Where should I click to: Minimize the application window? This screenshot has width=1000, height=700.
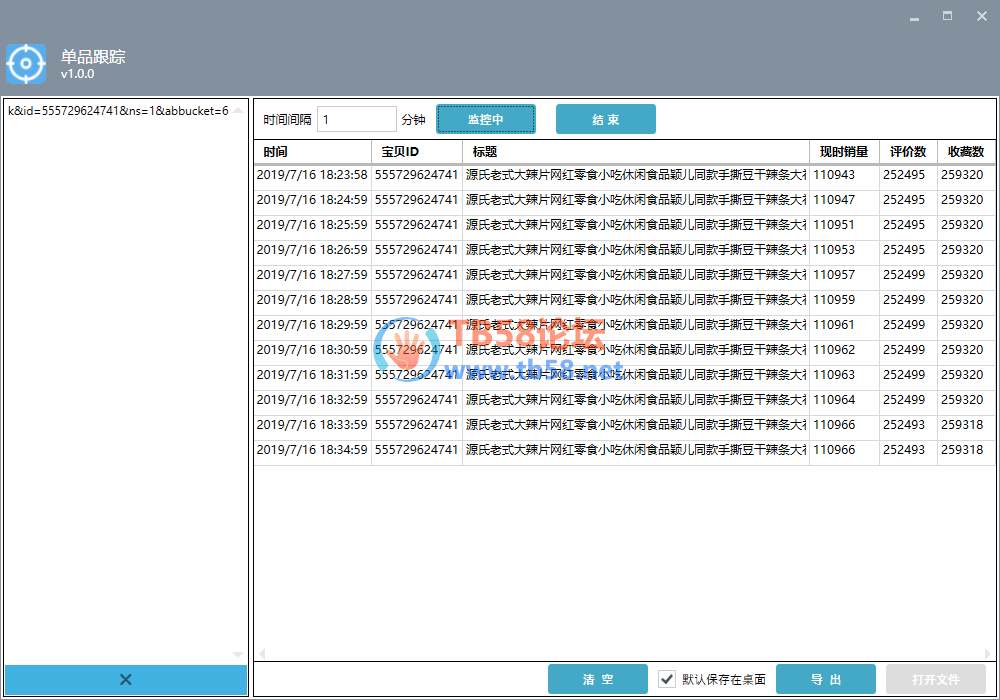(915, 17)
